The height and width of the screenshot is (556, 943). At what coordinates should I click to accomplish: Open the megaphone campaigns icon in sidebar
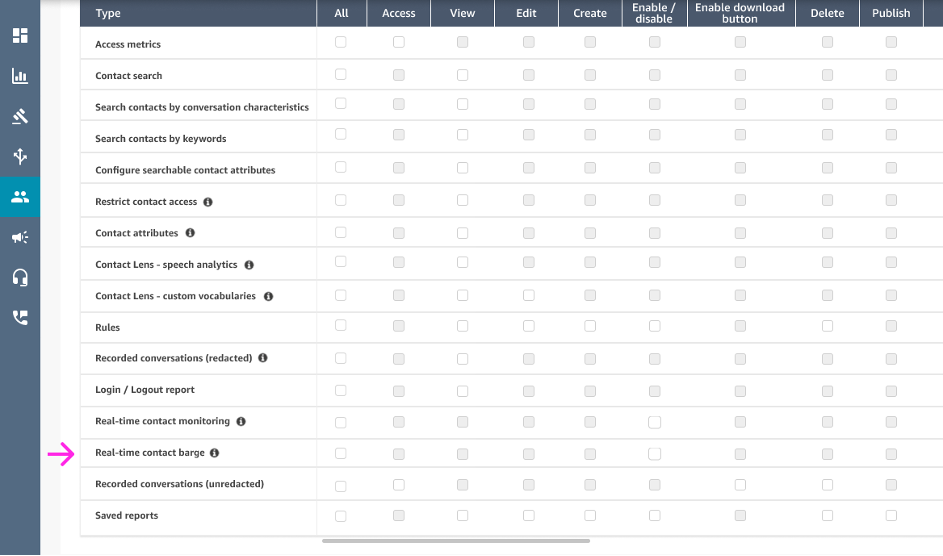point(20,237)
